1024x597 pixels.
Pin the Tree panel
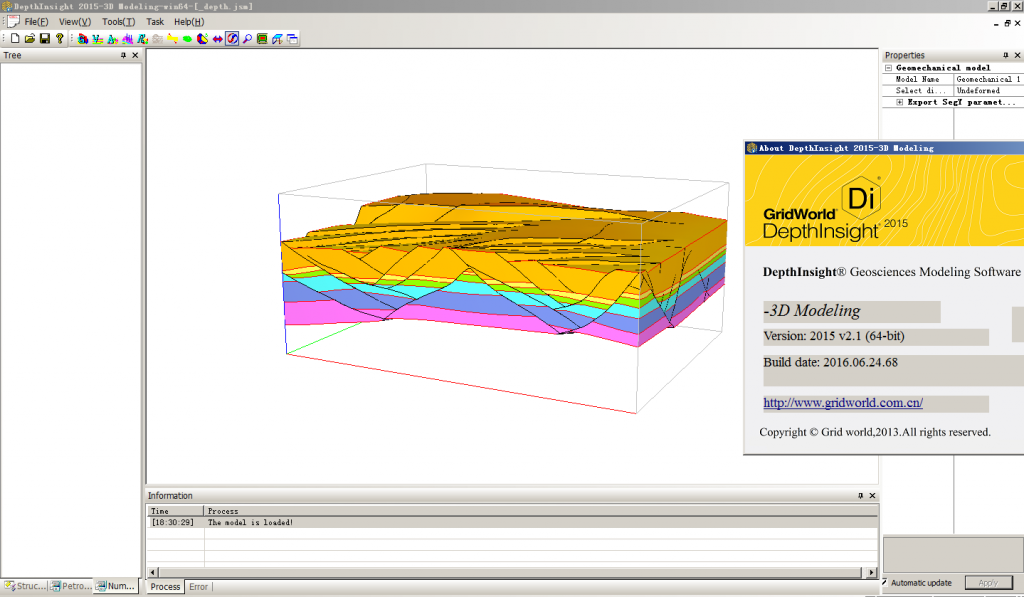(123, 56)
